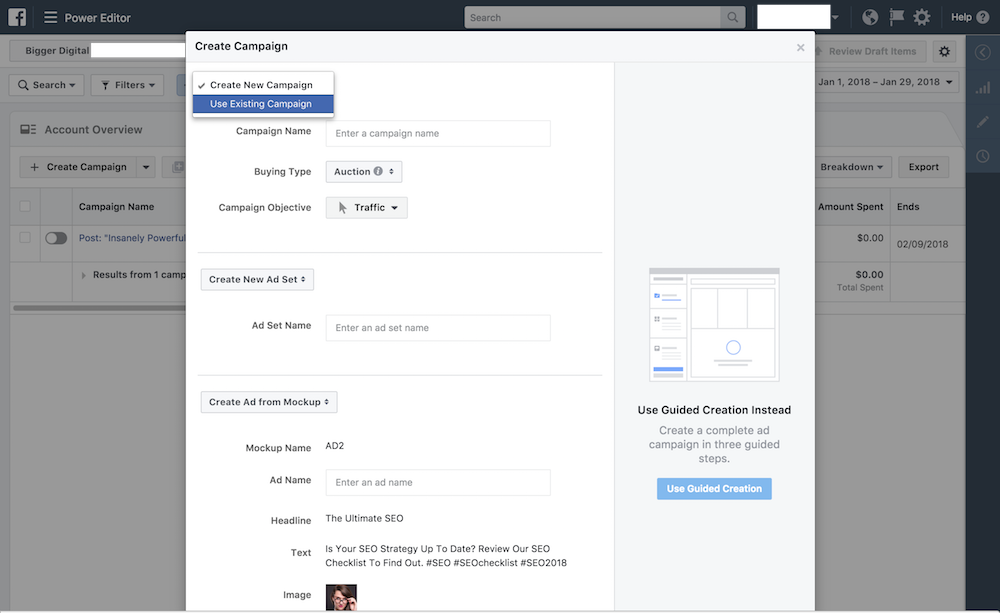
Task: Open the charts icon in right sidebar
Action: click(983, 89)
